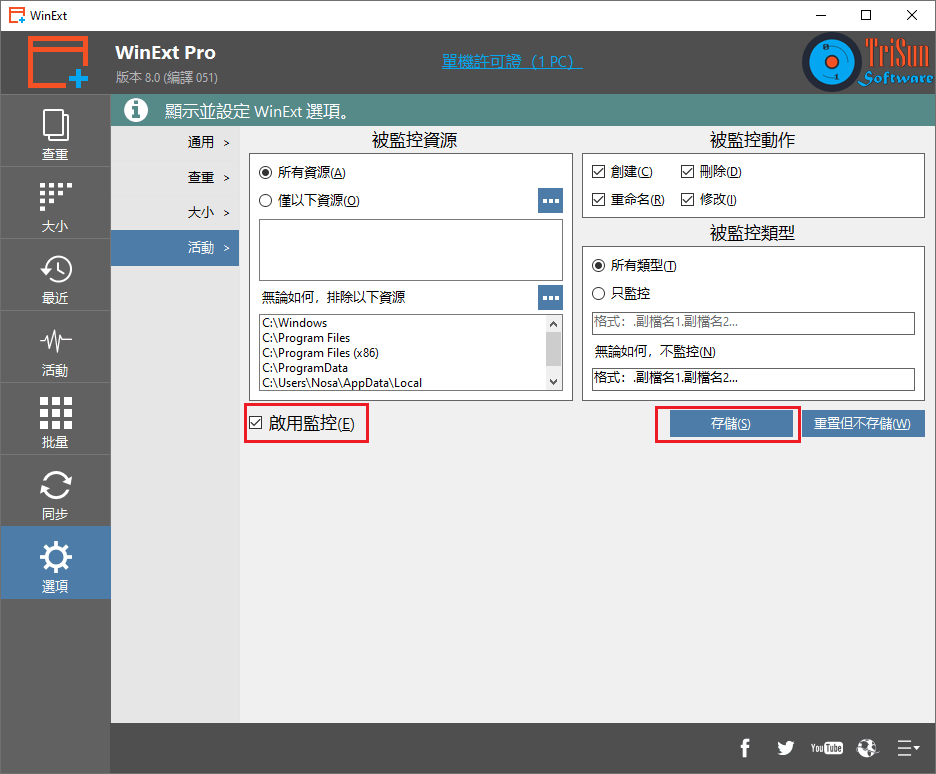
Task: Browse button beside 排除以下資源
Action: (550, 297)
